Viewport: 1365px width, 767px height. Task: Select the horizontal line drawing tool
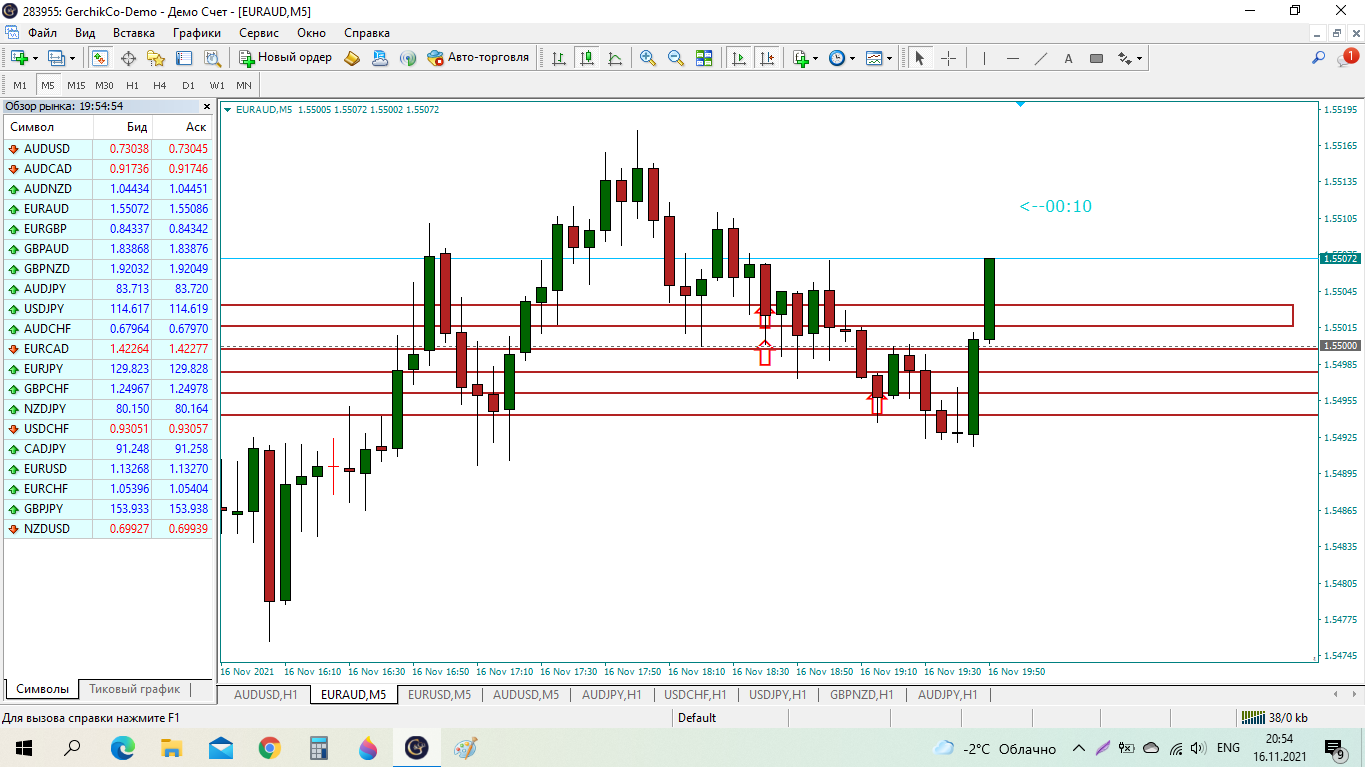[x=1012, y=58]
